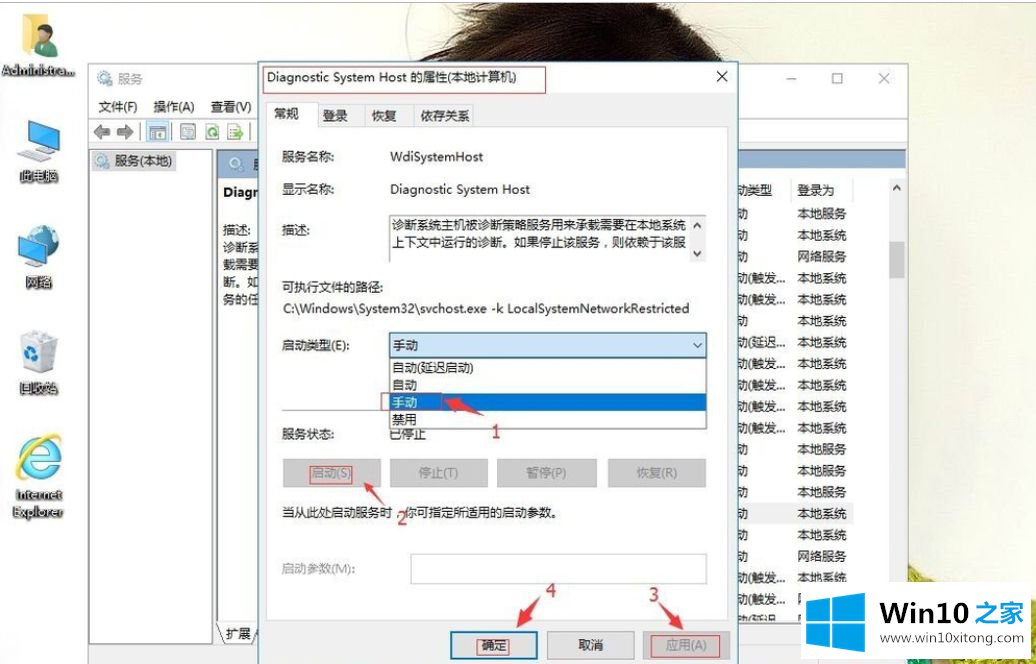The image size is (1036, 664).
Task: Click the 确定 button
Action: (494, 645)
